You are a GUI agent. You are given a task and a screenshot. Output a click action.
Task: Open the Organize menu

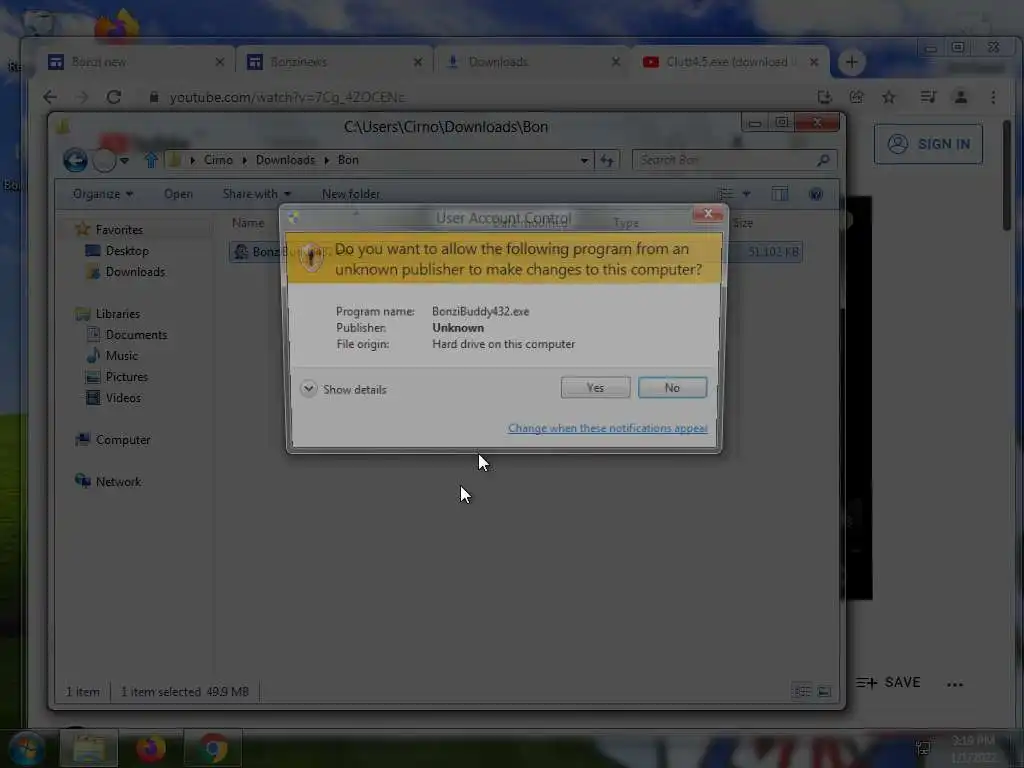coord(103,194)
